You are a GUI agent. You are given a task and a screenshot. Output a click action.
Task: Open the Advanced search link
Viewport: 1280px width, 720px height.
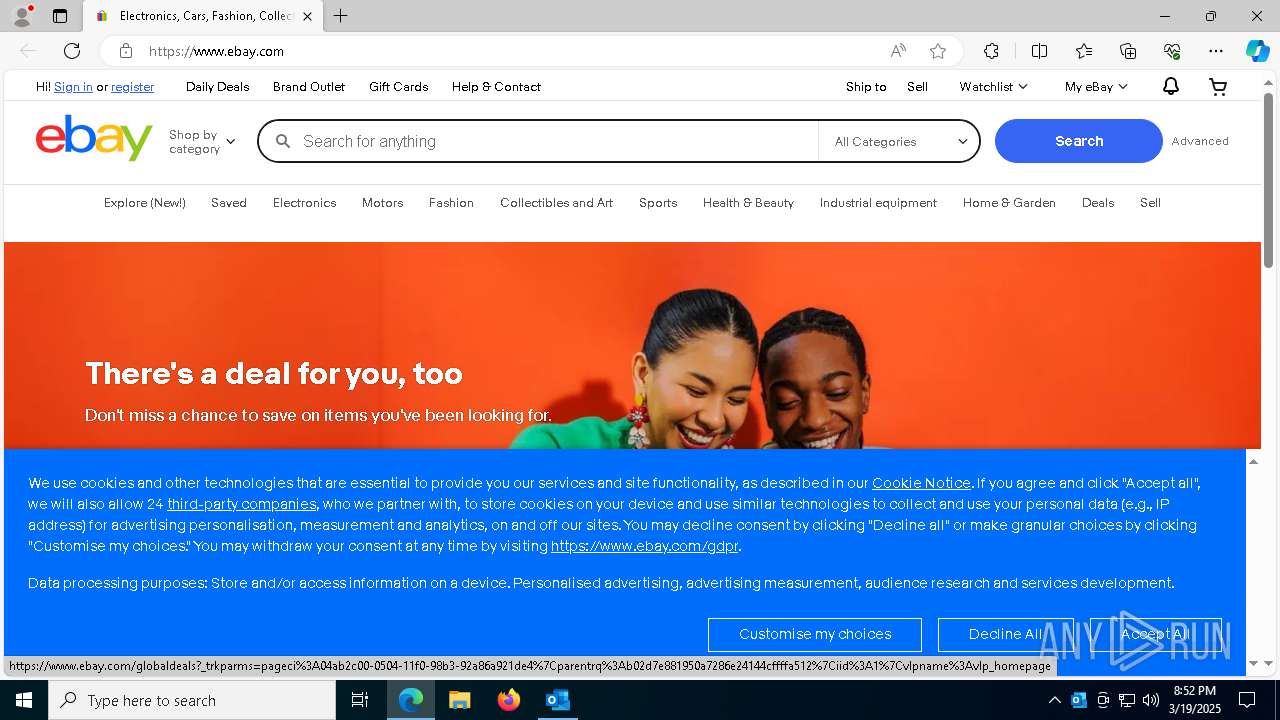click(x=1200, y=141)
